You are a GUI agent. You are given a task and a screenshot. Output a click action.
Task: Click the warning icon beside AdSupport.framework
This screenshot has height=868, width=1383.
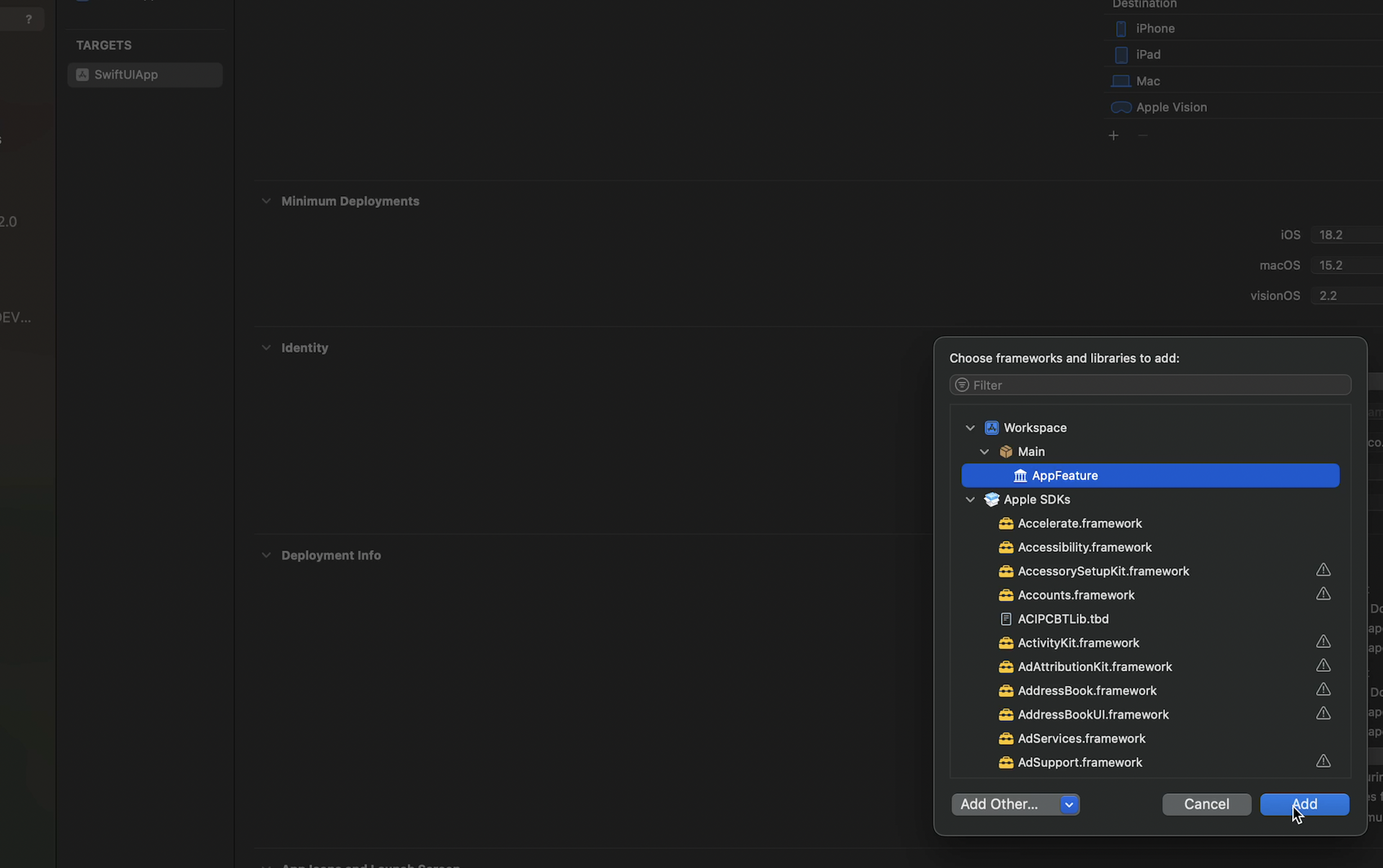1323,761
